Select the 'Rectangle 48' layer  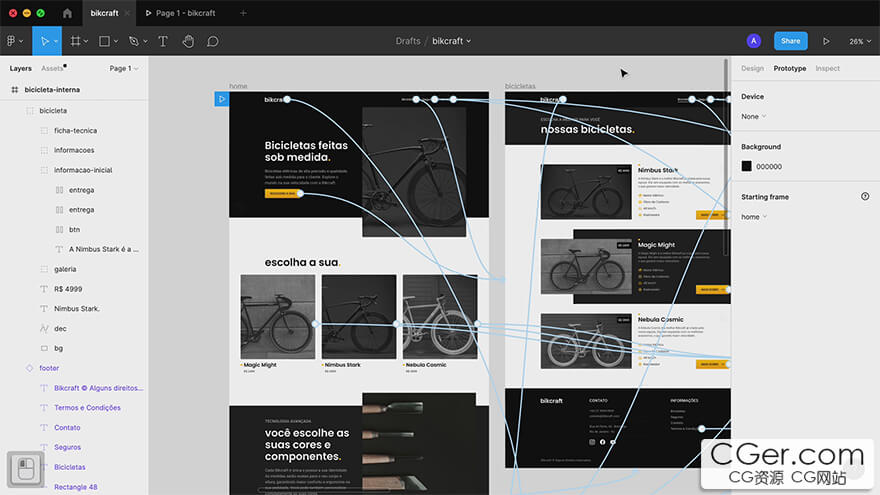[x=74, y=487]
